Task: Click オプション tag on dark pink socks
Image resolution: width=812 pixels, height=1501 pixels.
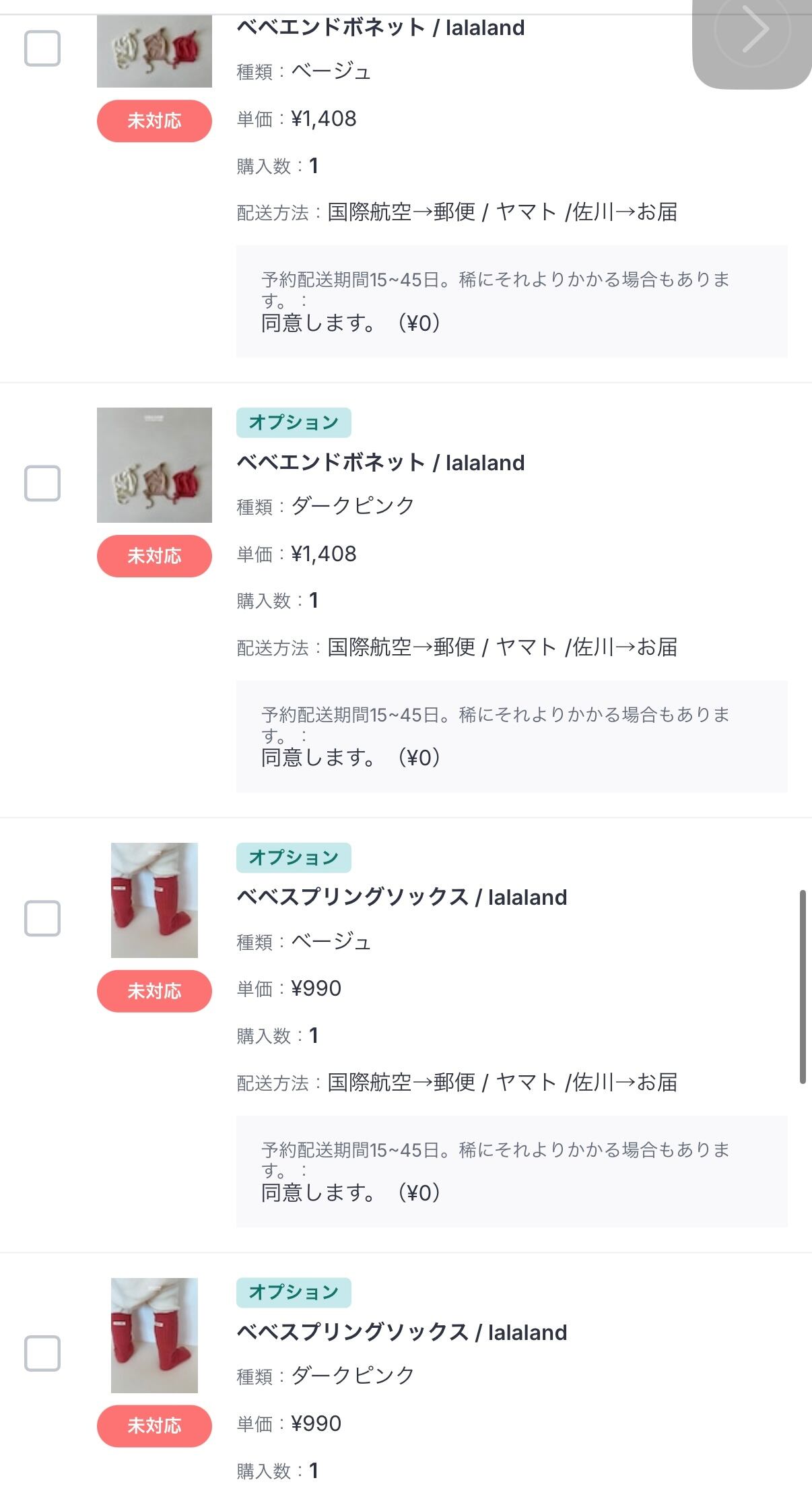Action: (293, 1291)
